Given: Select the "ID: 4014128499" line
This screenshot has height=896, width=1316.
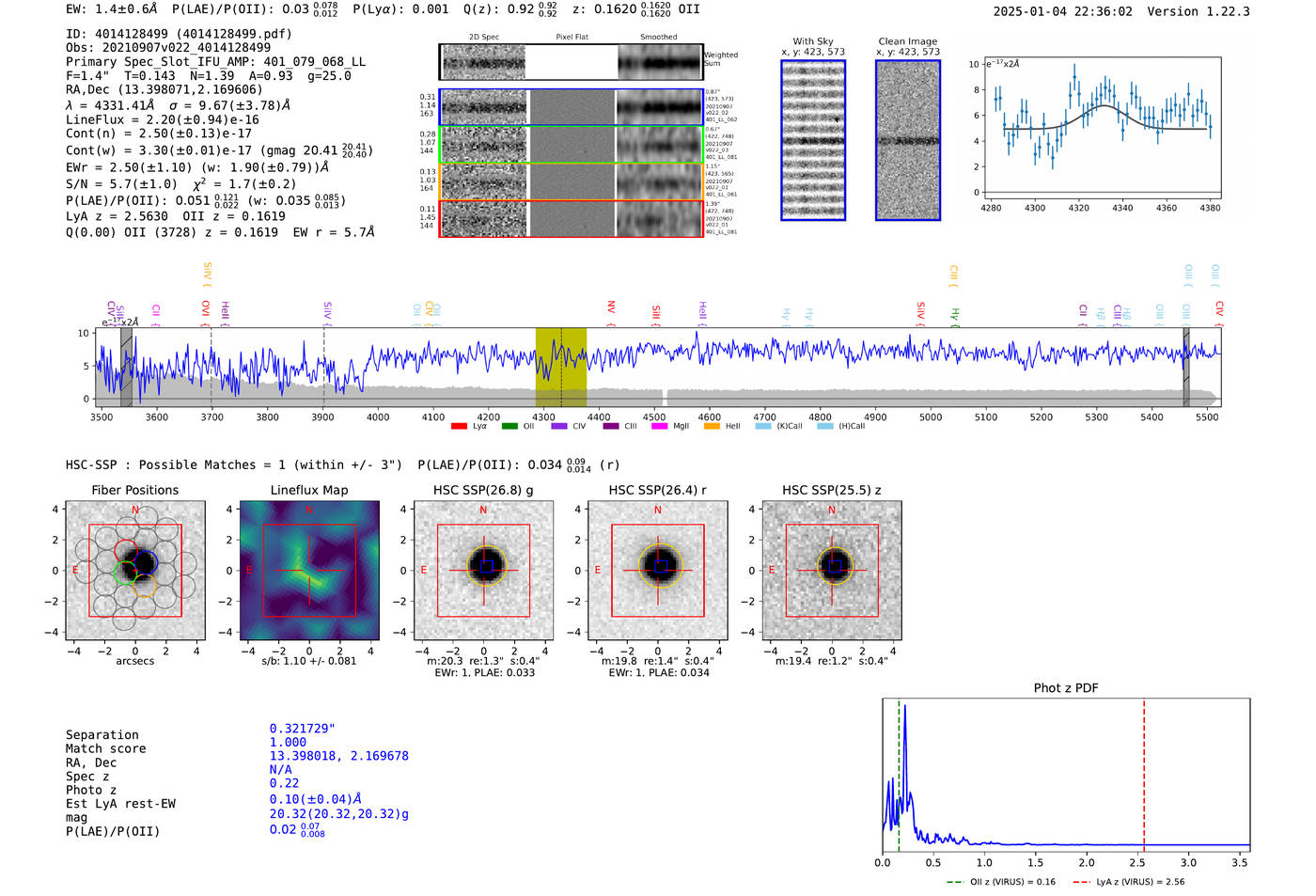Looking at the screenshot, I should point(179,34).
